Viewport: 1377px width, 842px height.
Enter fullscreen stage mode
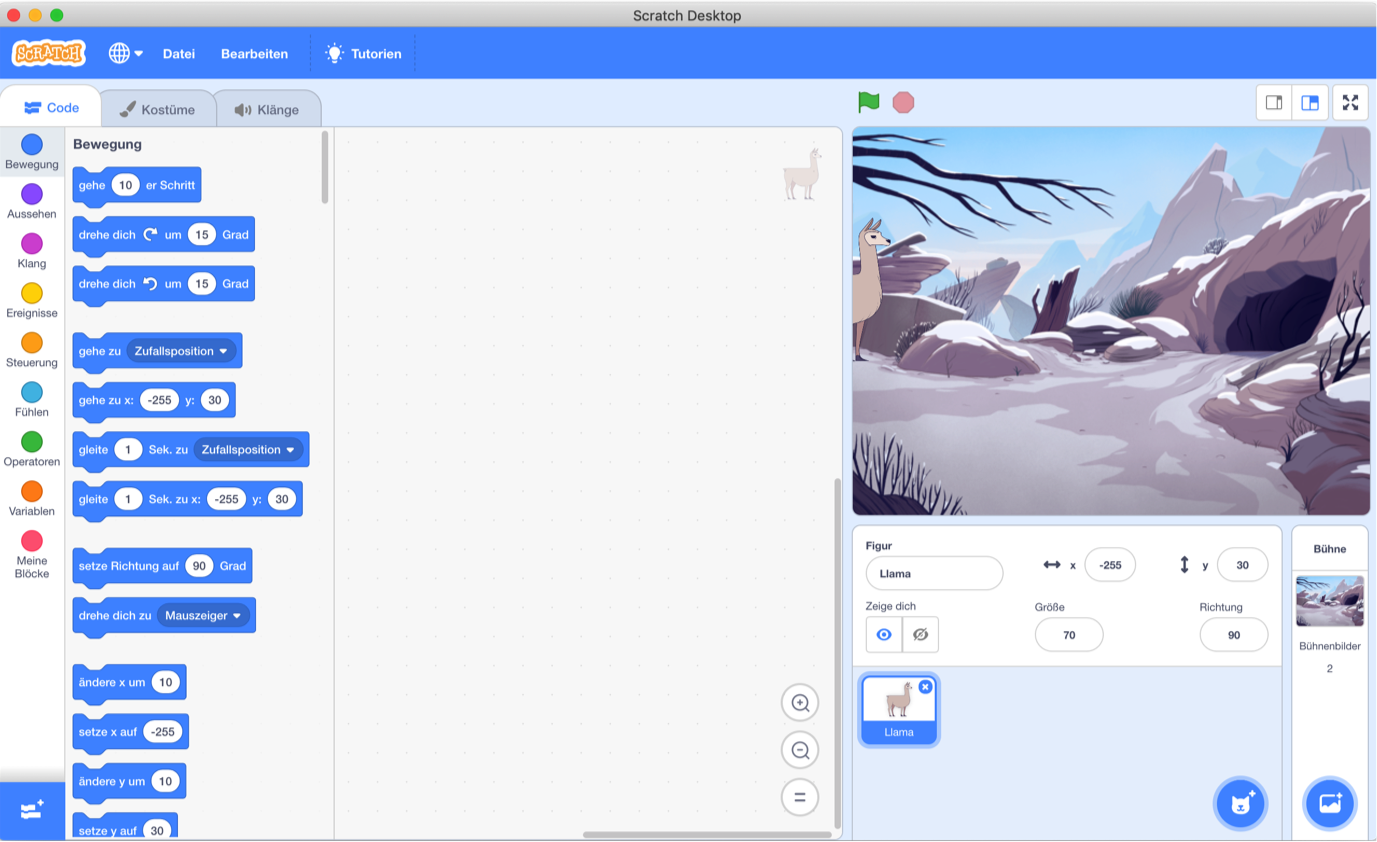[1350, 102]
